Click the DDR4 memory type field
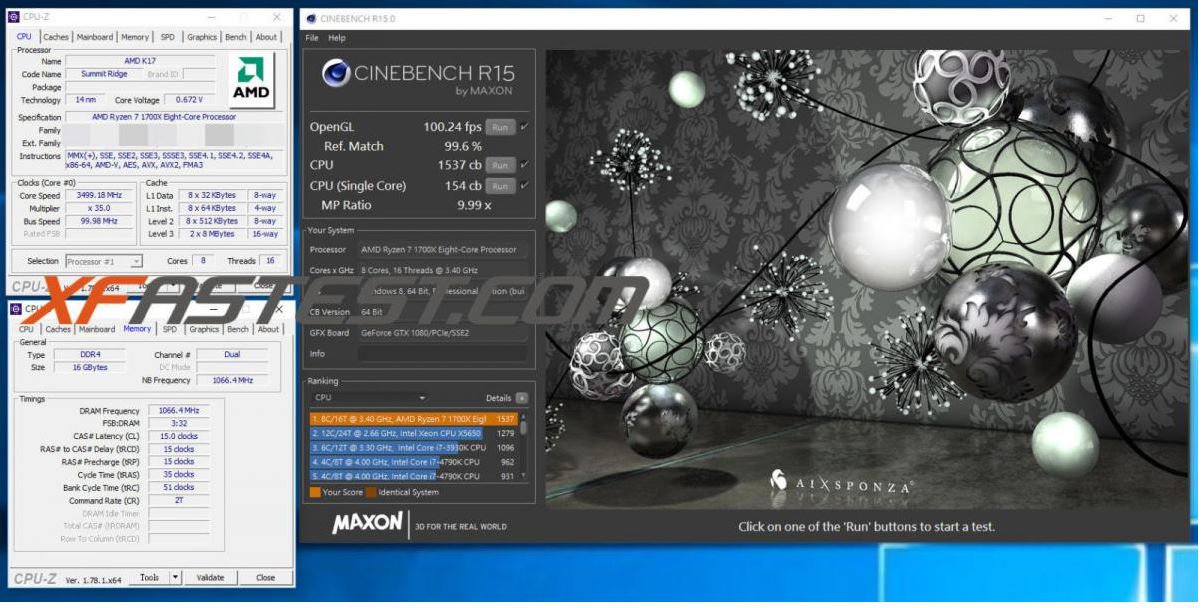 pyautogui.click(x=91, y=355)
